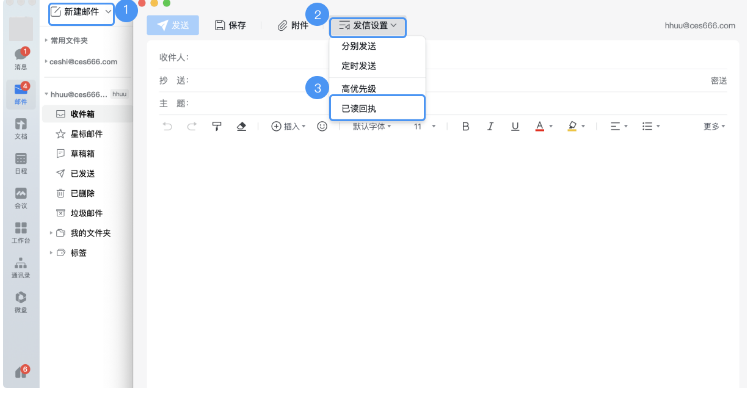Open the Messages (消息) sidebar icon
747x397 pixels.
coord(21,59)
